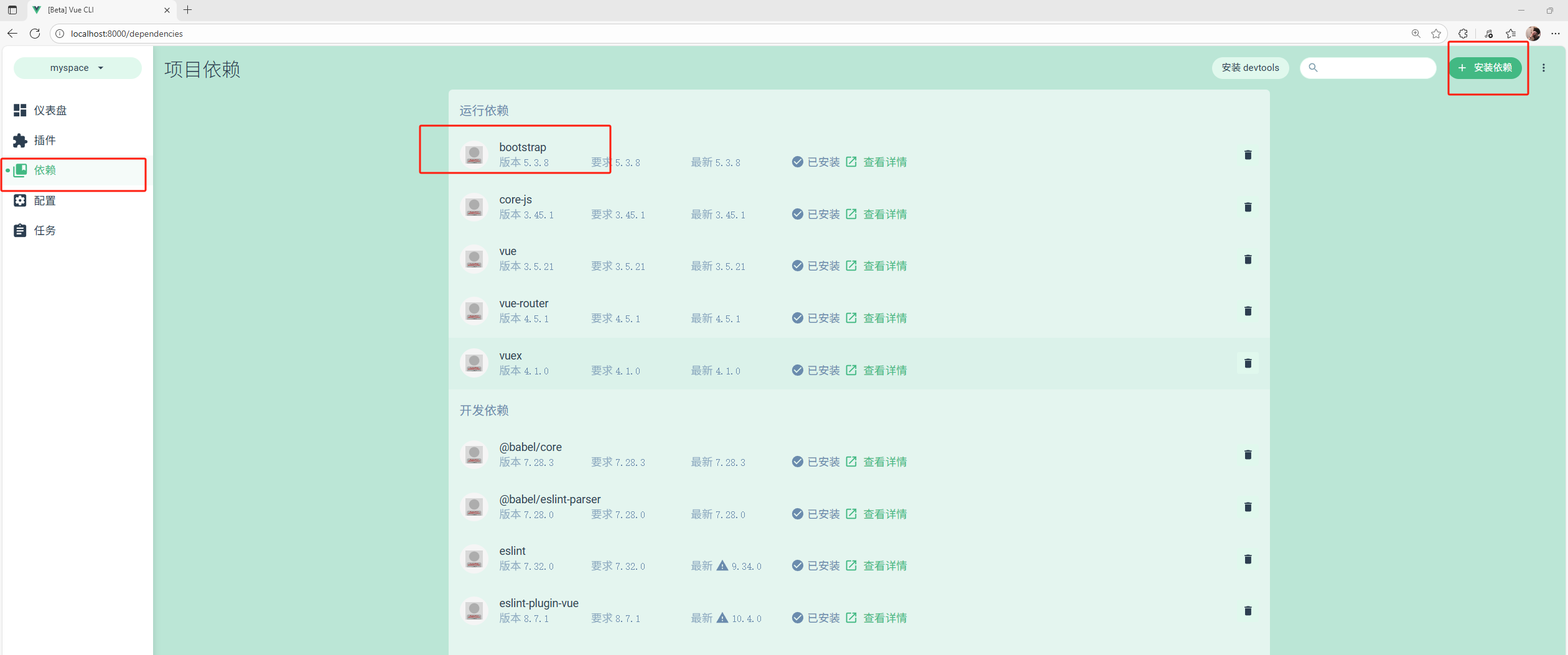The image size is (1568, 655).
Task: Go back with the browser back arrow
Action: (x=12, y=34)
